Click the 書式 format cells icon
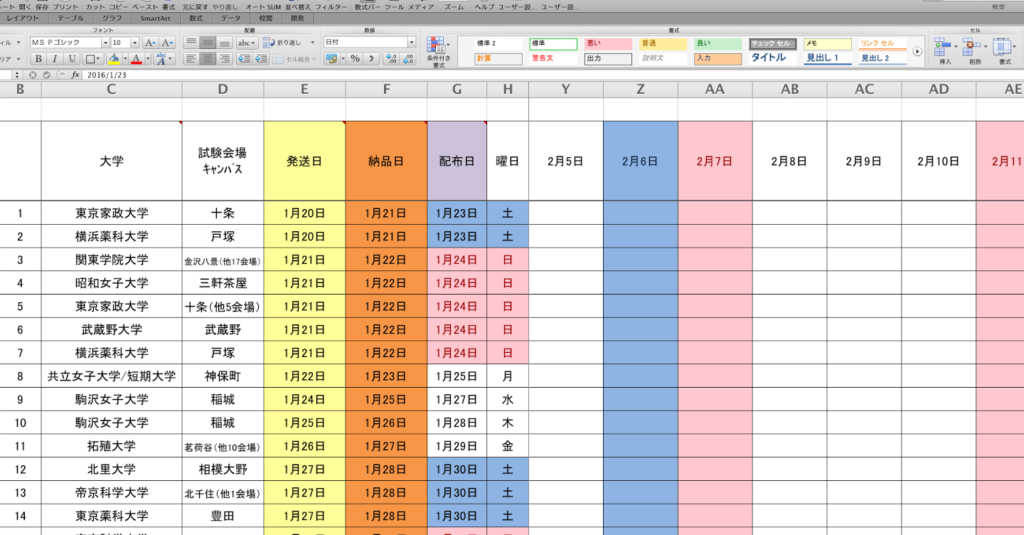Viewport: 1024px width, 535px height. click(x=1004, y=51)
